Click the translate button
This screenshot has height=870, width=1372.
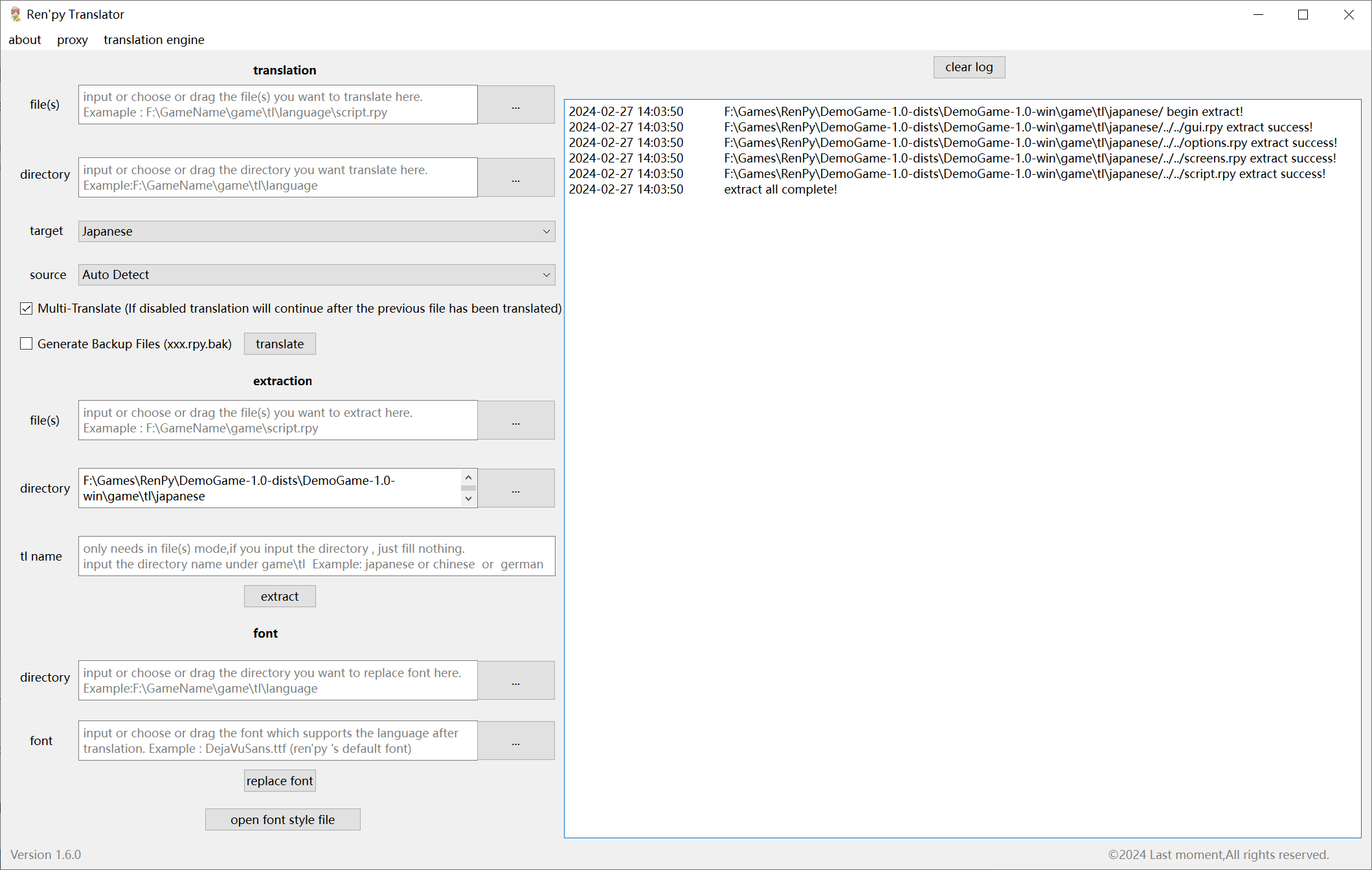click(x=280, y=344)
